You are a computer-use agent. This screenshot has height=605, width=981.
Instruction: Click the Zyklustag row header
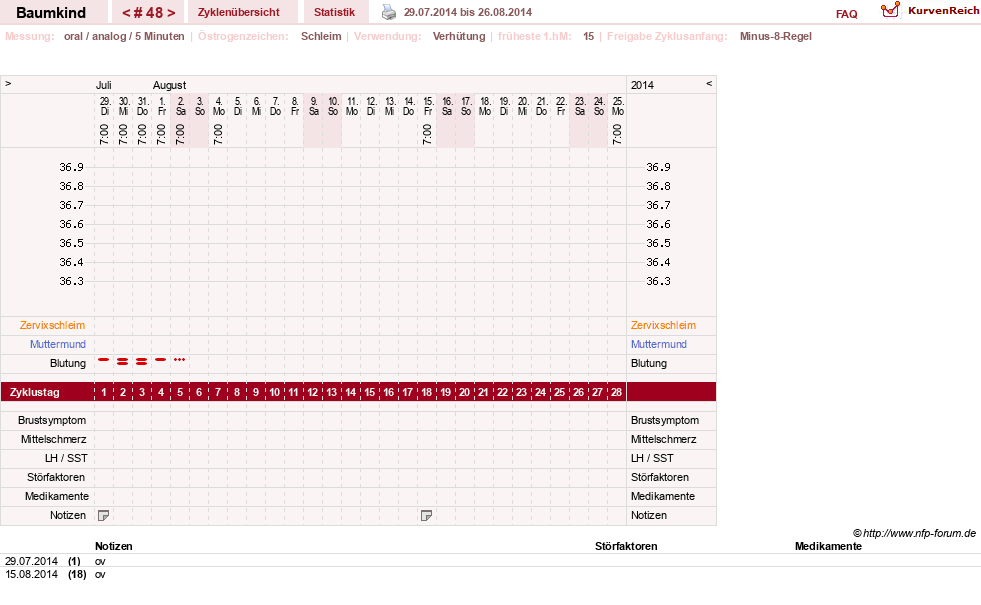pos(35,392)
